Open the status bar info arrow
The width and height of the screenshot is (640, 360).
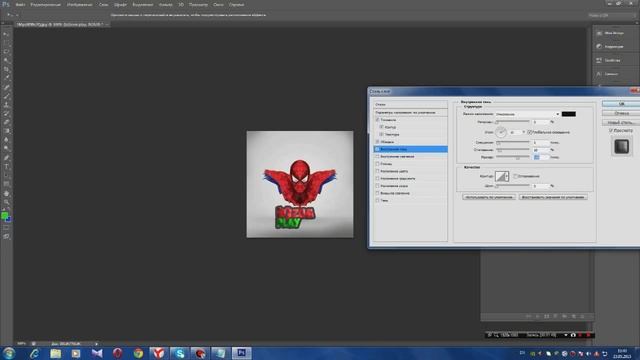point(96,344)
